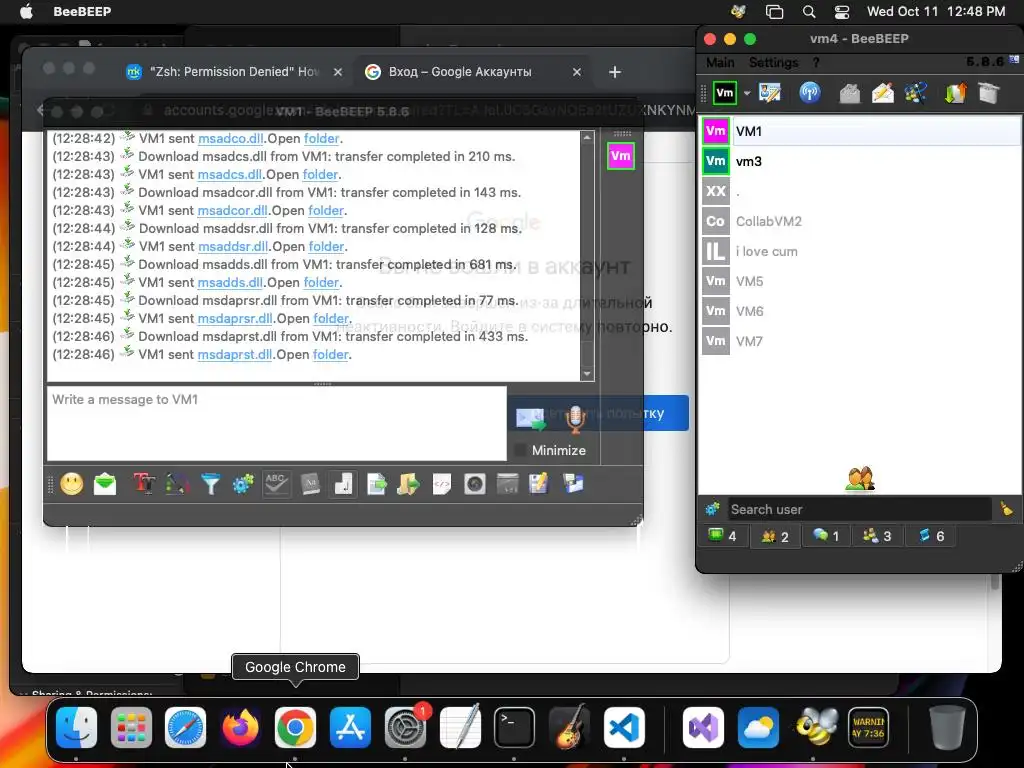Screen dimensions: 1024x768
Task: Click the green envelope icon in chat toolbar
Action: point(105,484)
